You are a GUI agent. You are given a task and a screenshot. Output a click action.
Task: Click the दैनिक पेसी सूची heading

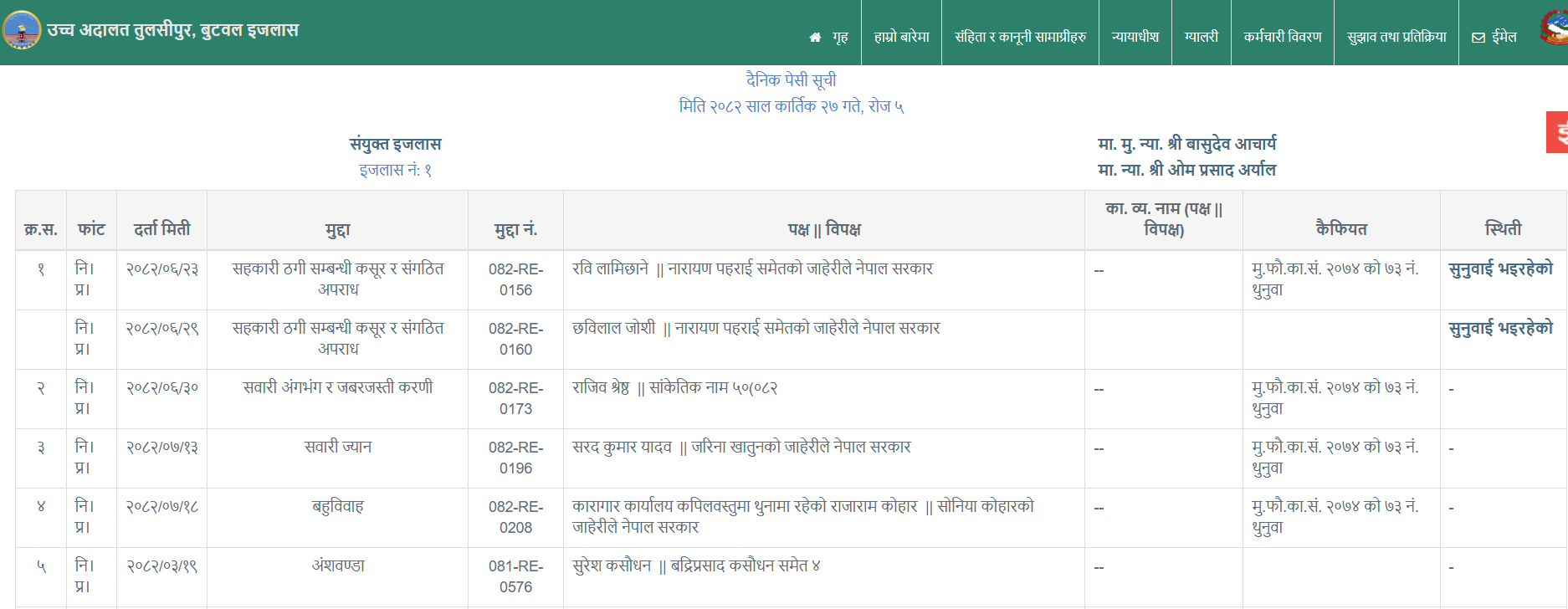pos(791,79)
